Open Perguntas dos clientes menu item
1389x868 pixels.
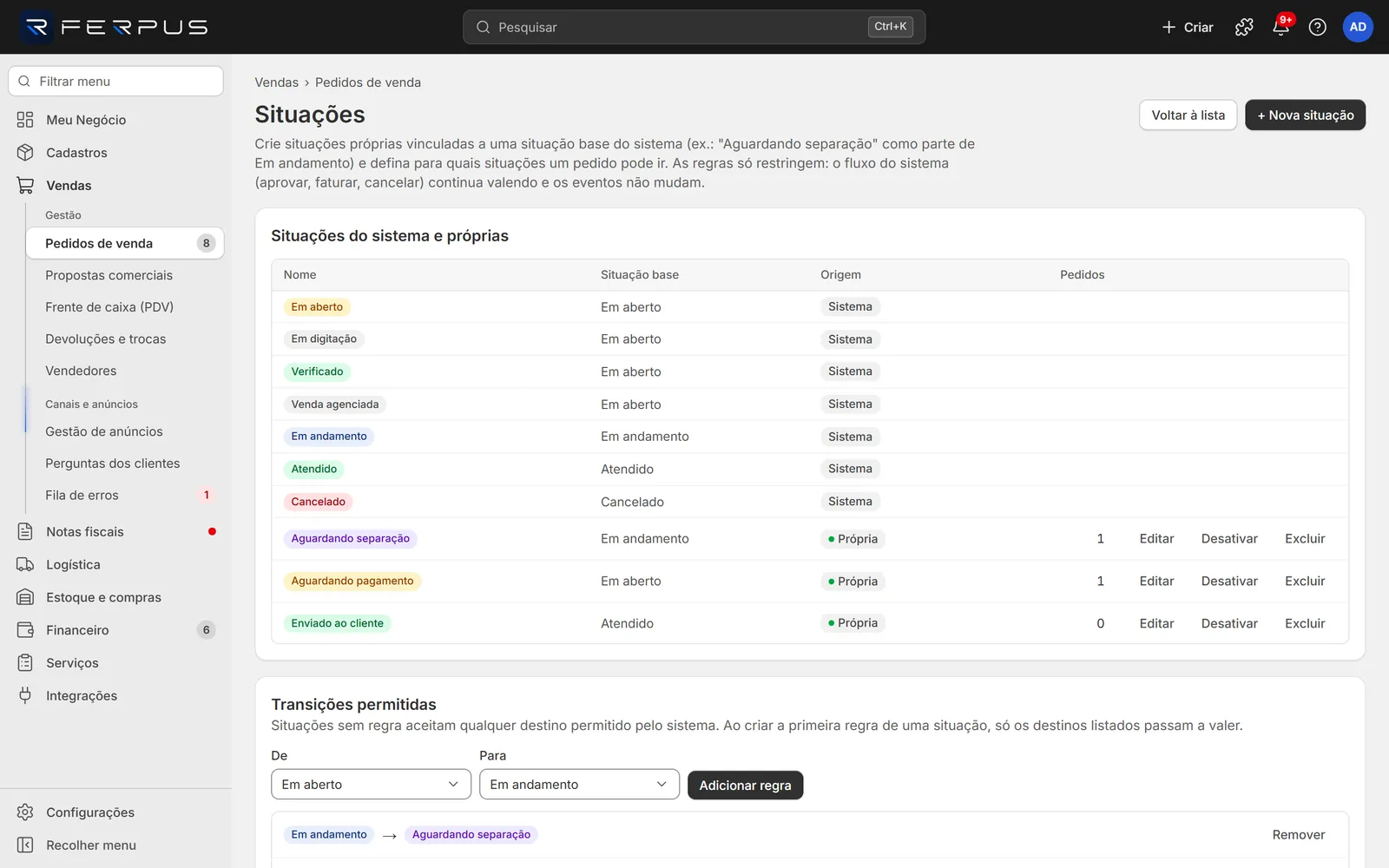[x=113, y=464]
